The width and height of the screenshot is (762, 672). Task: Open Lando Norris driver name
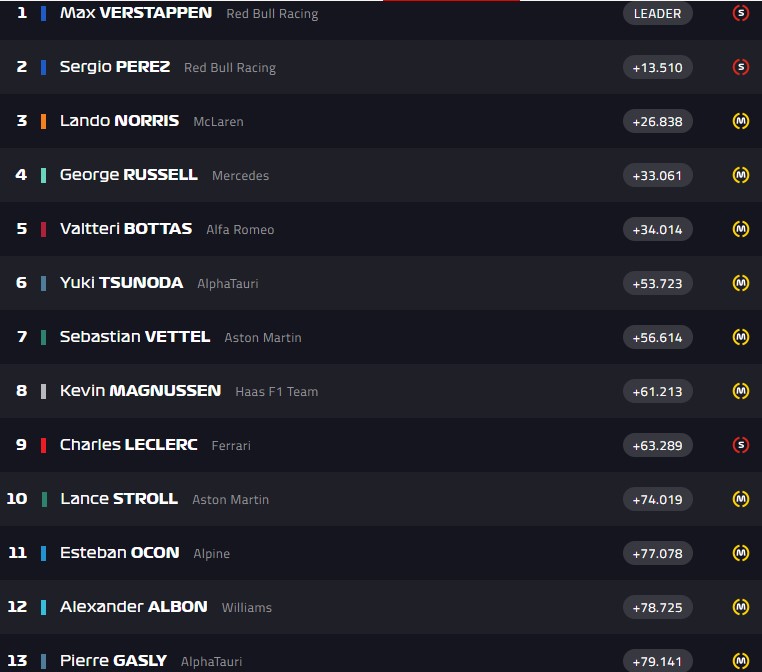tap(119, 121)
